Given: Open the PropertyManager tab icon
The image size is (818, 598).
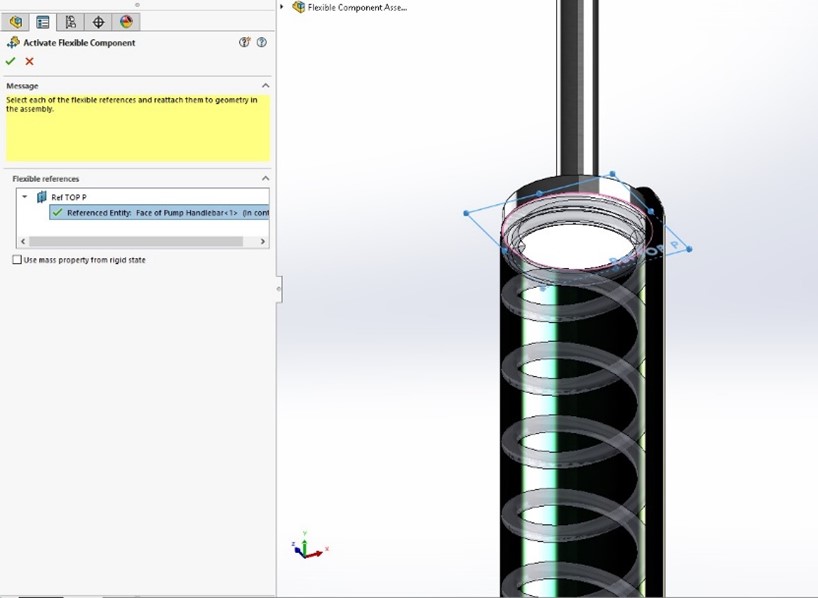Looking at the screenshot, I should click(44, 20).
